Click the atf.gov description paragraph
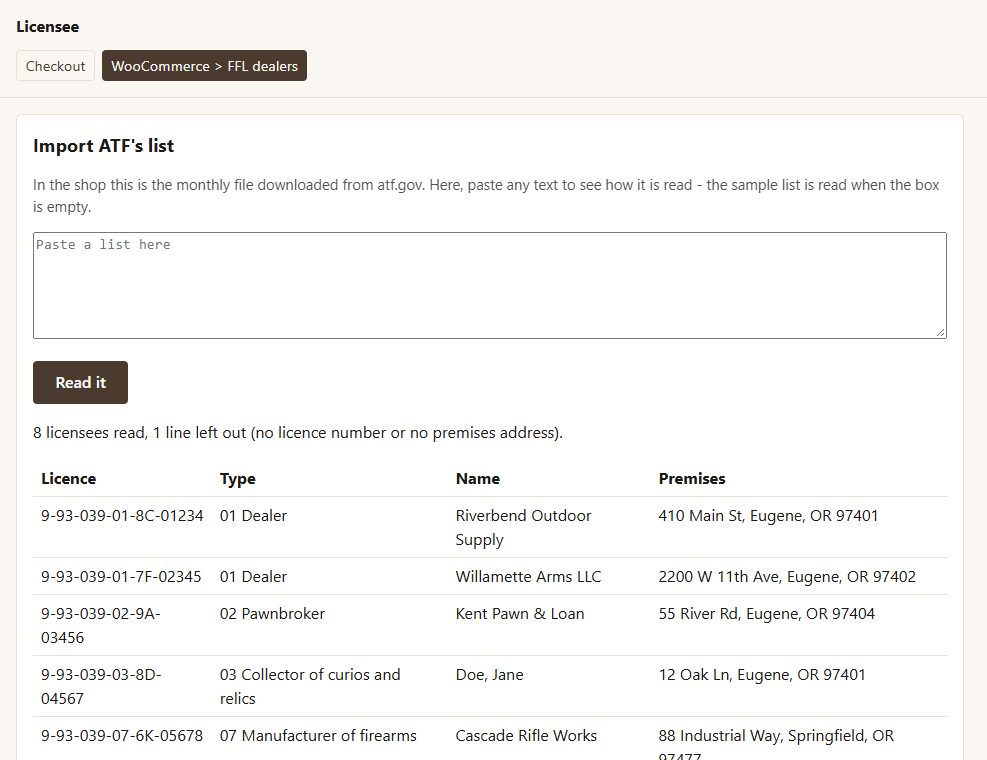This screenshot has height=760, width=987. coord(486,196)
